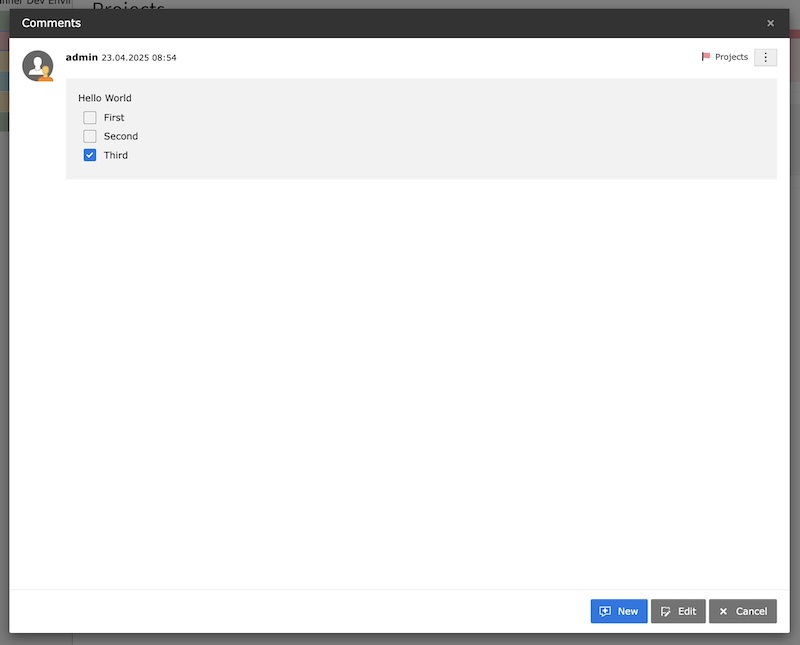
Task: Check the First checkbox
Action: (90, 117)
